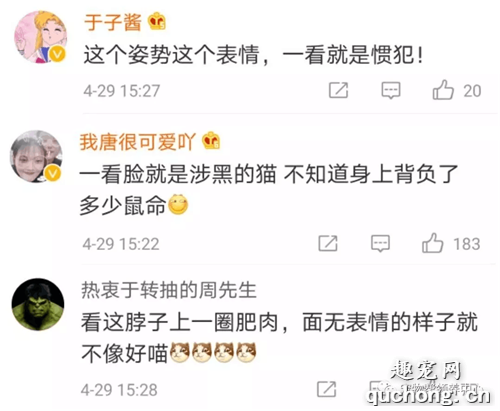Image resolution: width=500 pixels, height=411 pixels.
Task: Click the crown badge beside 我唐很可爱吖
Action: 211,141
